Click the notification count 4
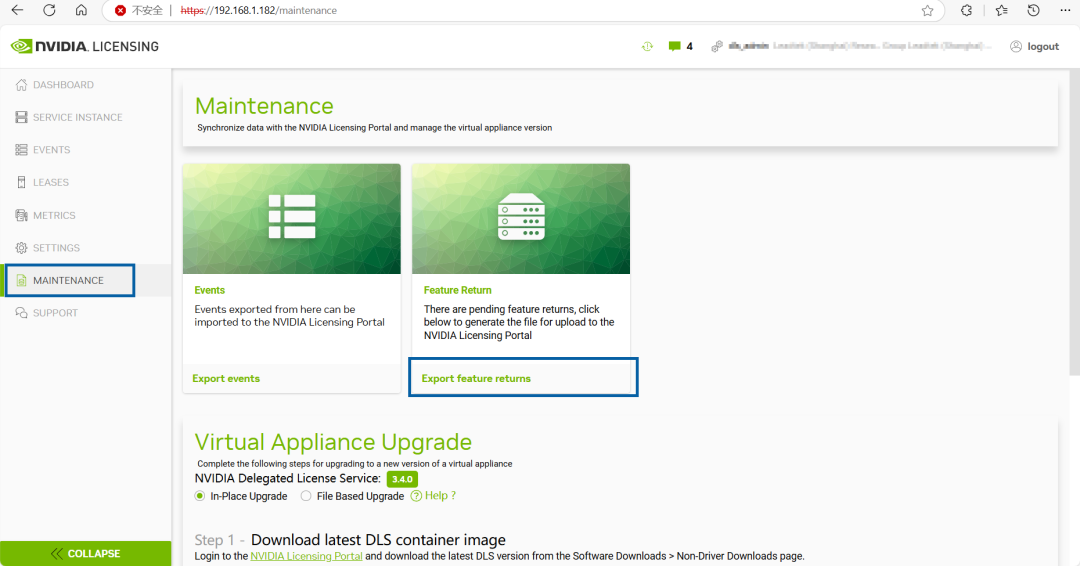Viewport: 1080px width, 566px height. pyautogui.click(x=689, y=46)
